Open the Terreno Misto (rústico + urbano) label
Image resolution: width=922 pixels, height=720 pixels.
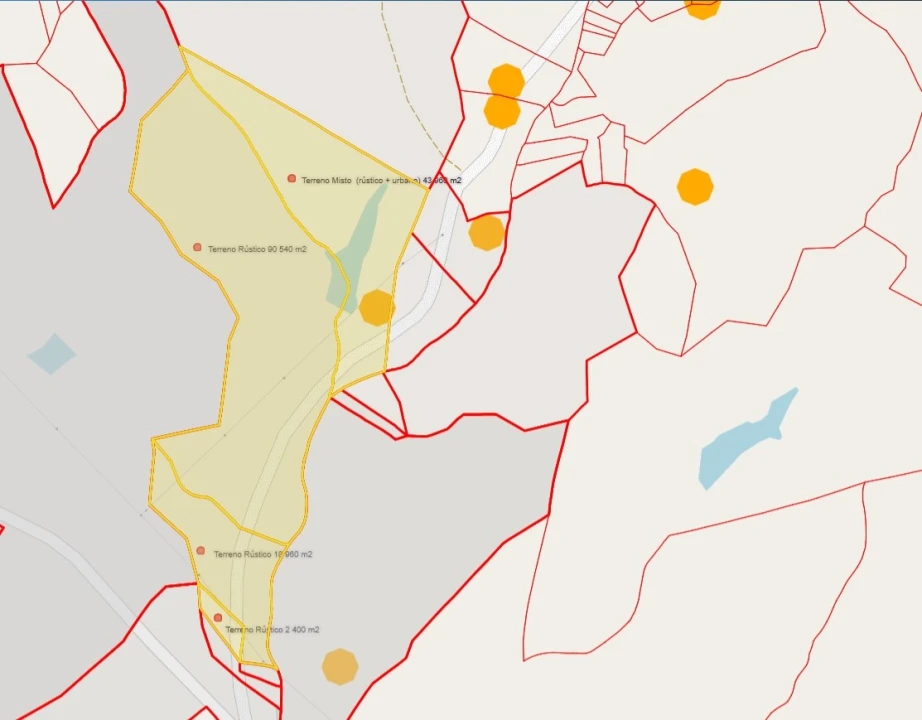[381, 180]
